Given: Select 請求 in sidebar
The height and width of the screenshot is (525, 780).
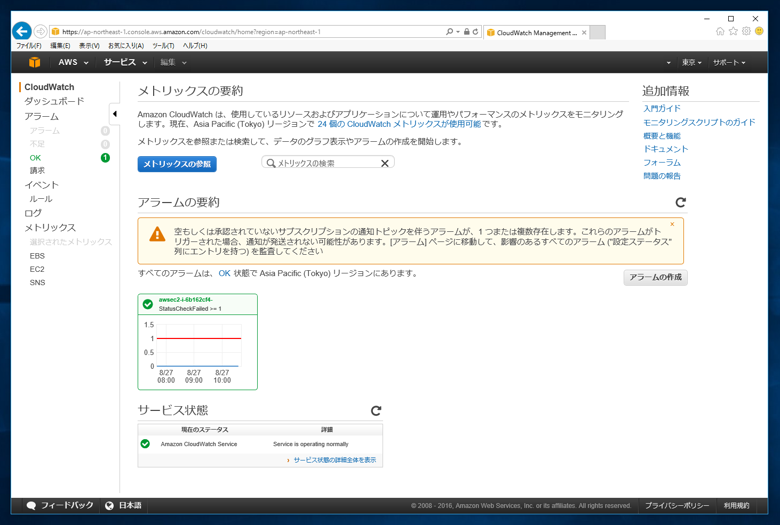Looking at the screenshot, I should [x=37, y=170].
